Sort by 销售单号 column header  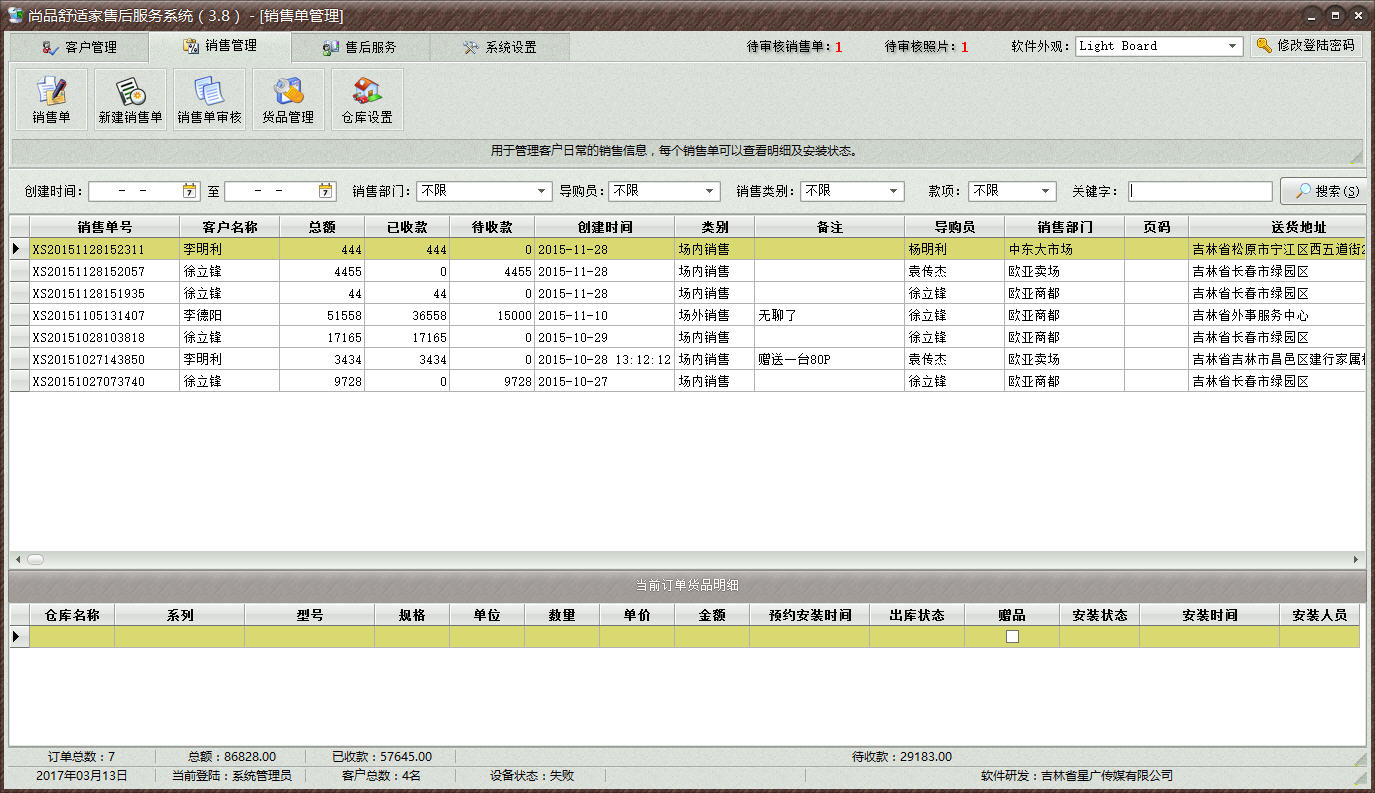(x=105, y=227)
